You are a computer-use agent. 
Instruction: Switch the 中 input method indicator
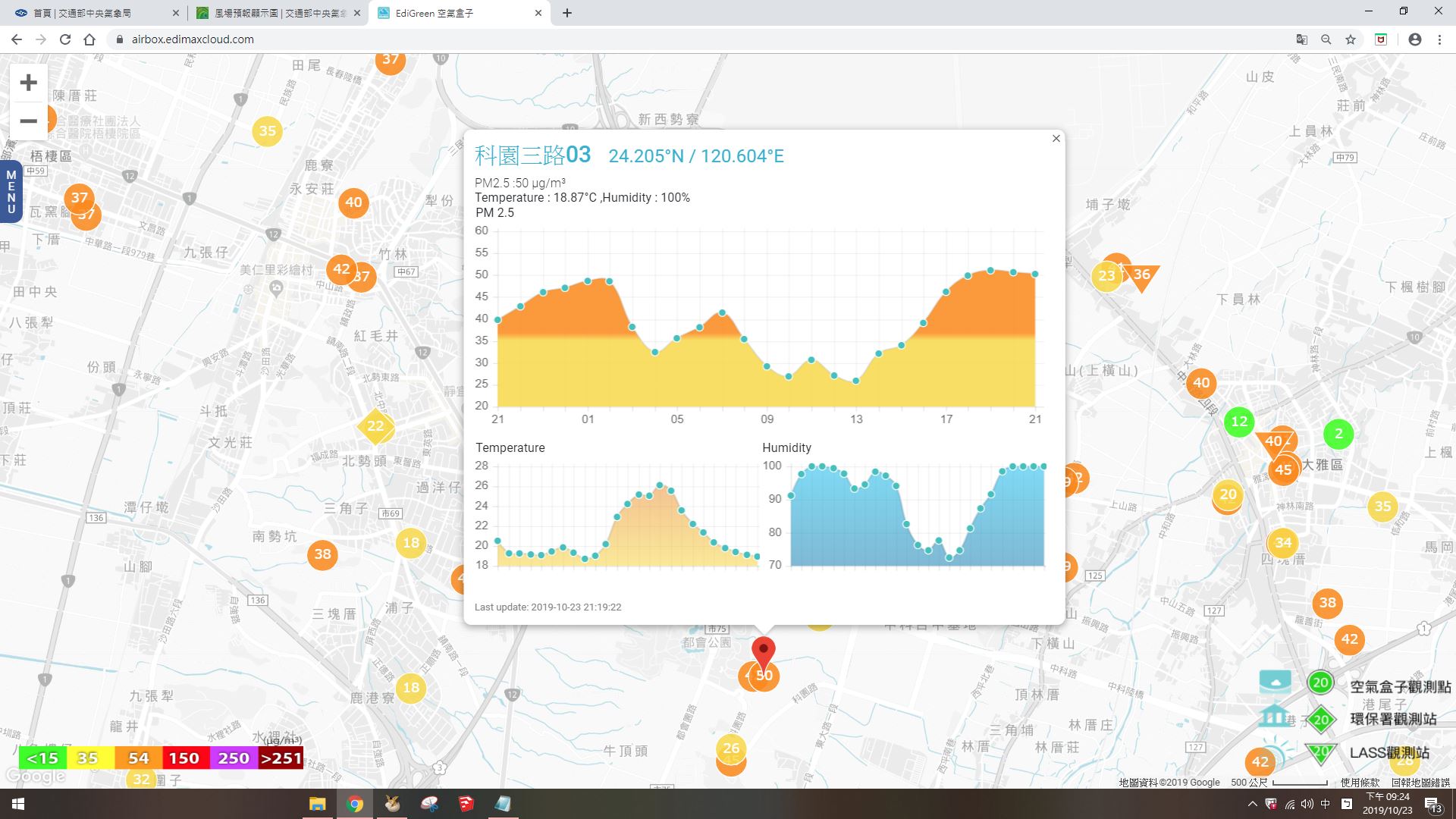[1326, 804]
